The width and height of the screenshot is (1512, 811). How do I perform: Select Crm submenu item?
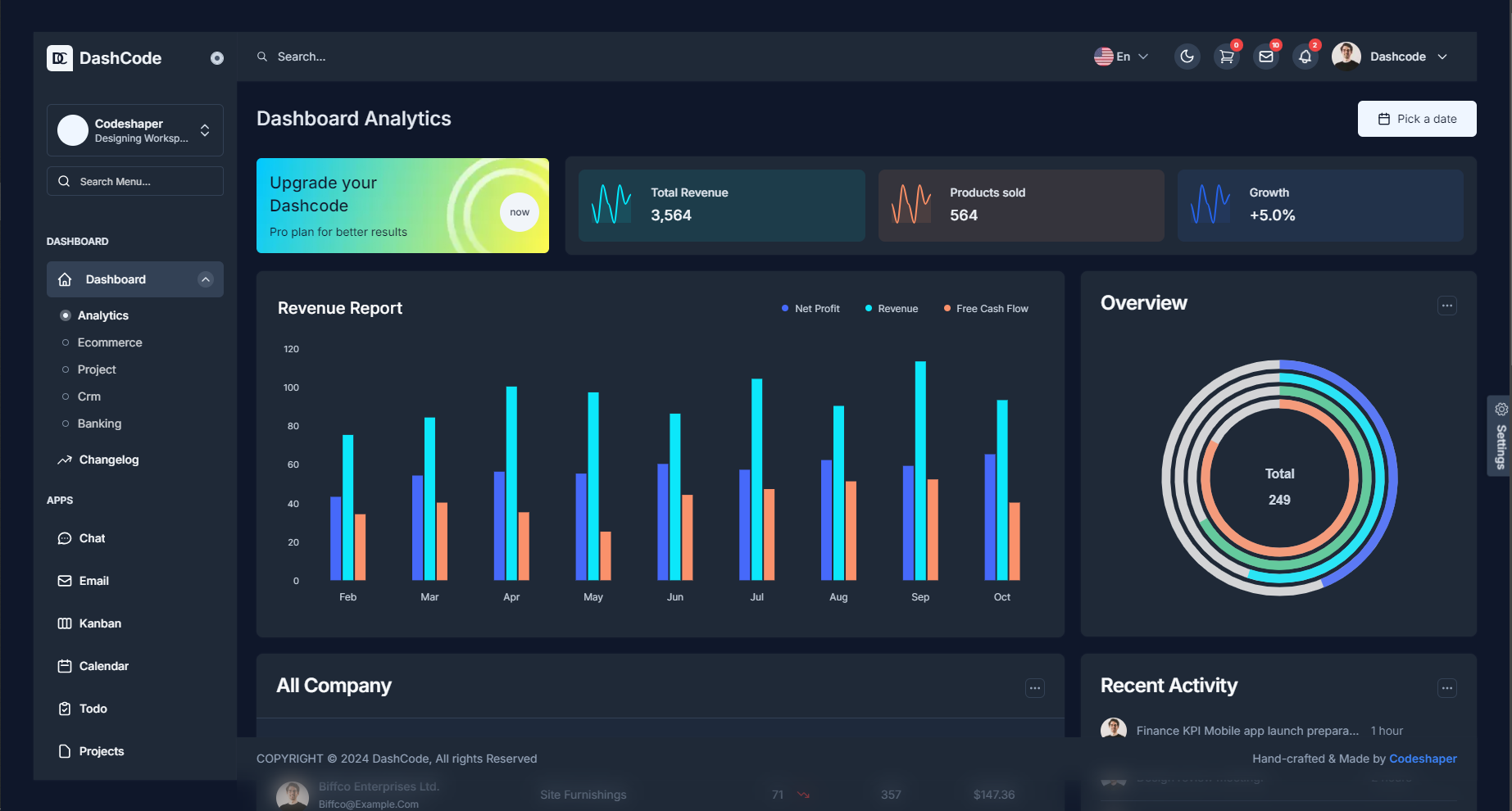coord(89,396)
